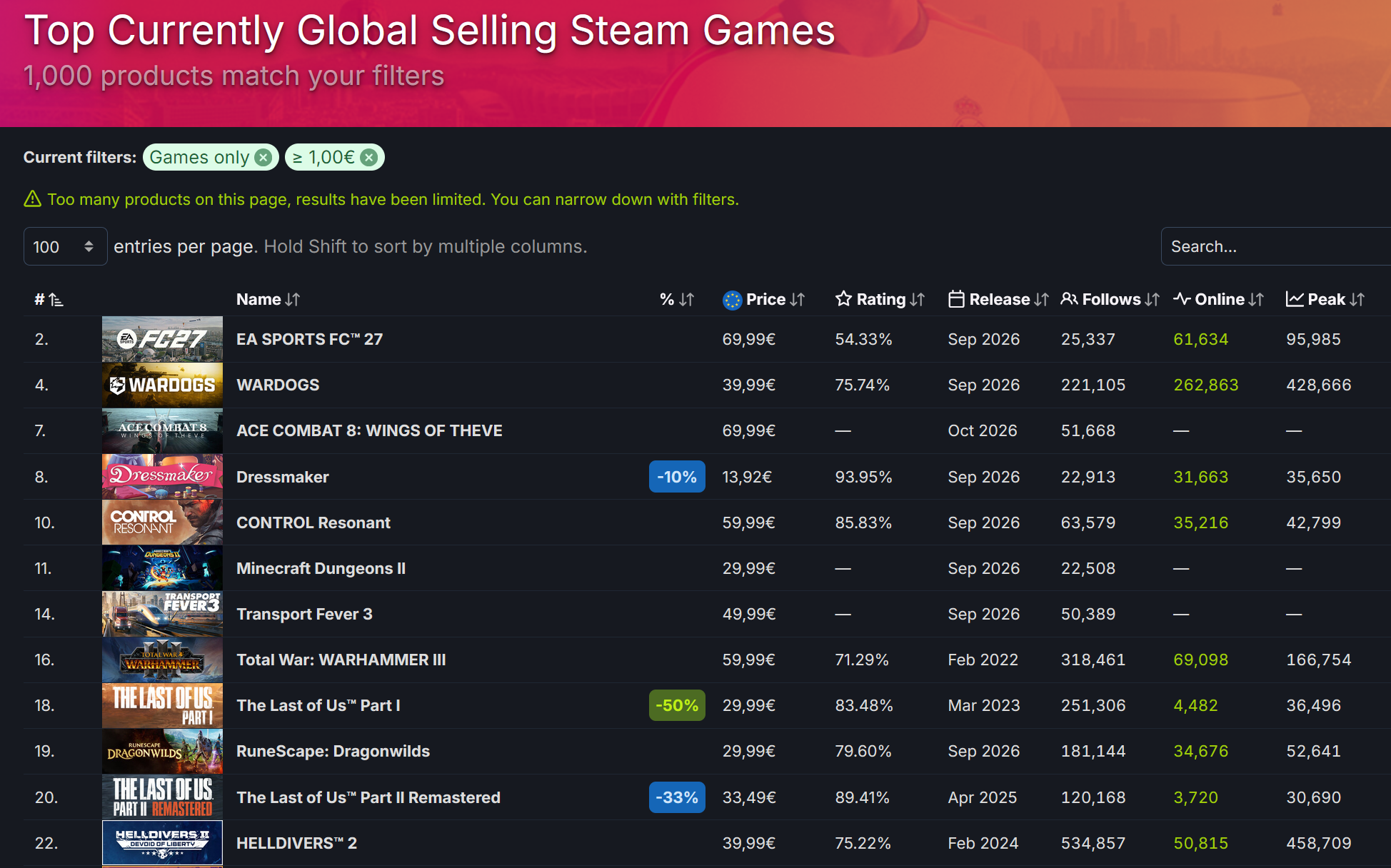The height and width of the screenshot is (868, 1391).
Task: Open the HELLDIVERS 2 game page
Action: (296, 844)
